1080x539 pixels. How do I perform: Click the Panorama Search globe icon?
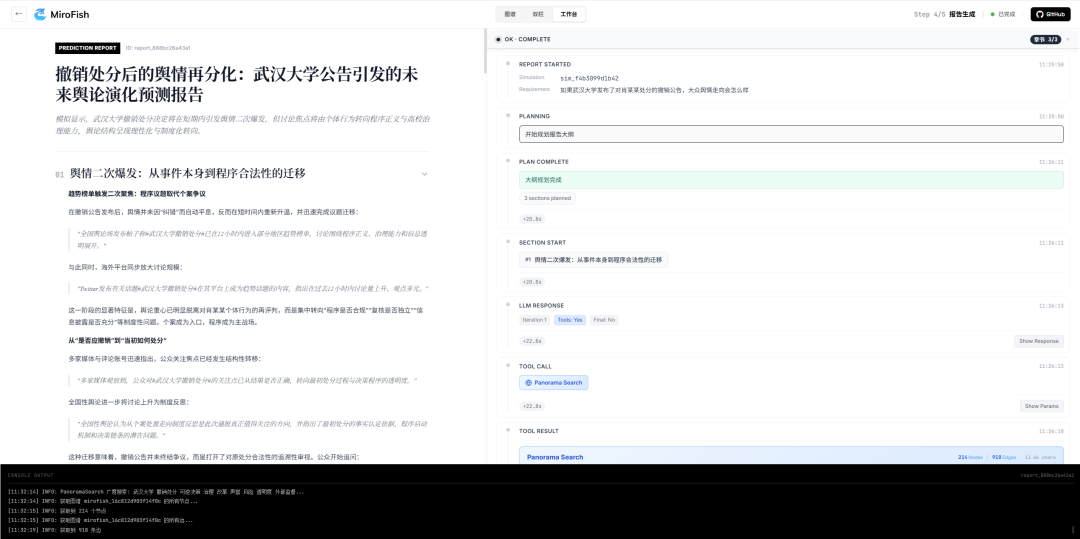(528, 383)
